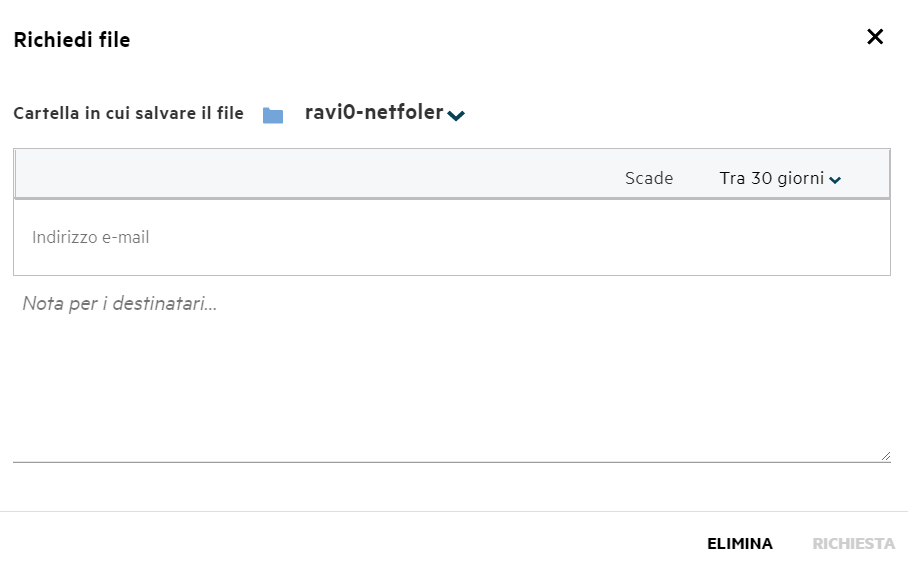
Task: Click the RICHIESTA button
Action: 854,544
